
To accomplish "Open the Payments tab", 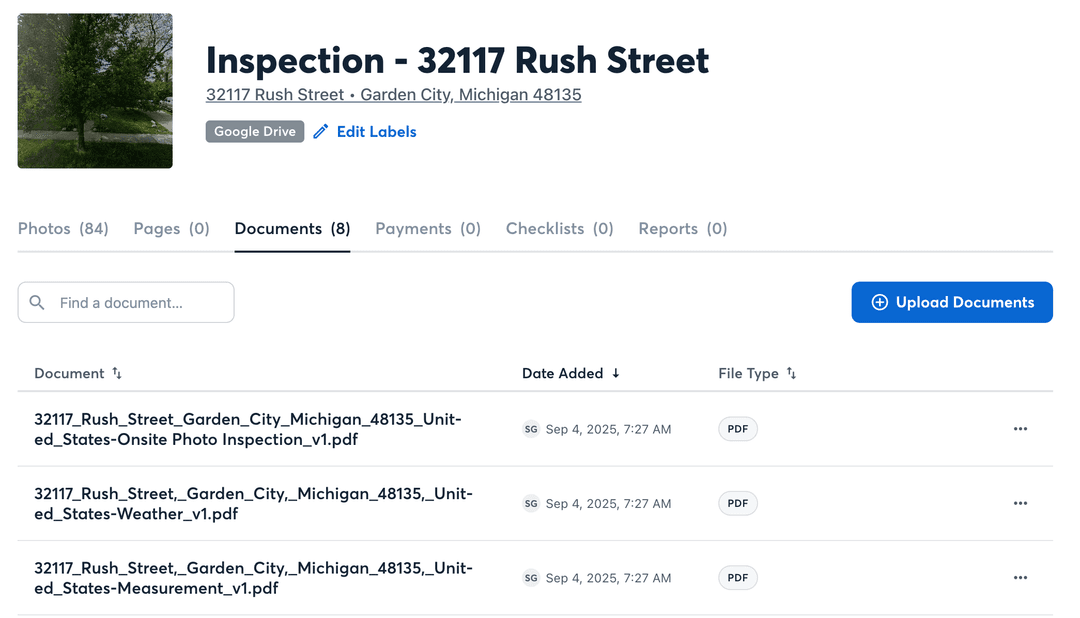I will tap(428, 229).
